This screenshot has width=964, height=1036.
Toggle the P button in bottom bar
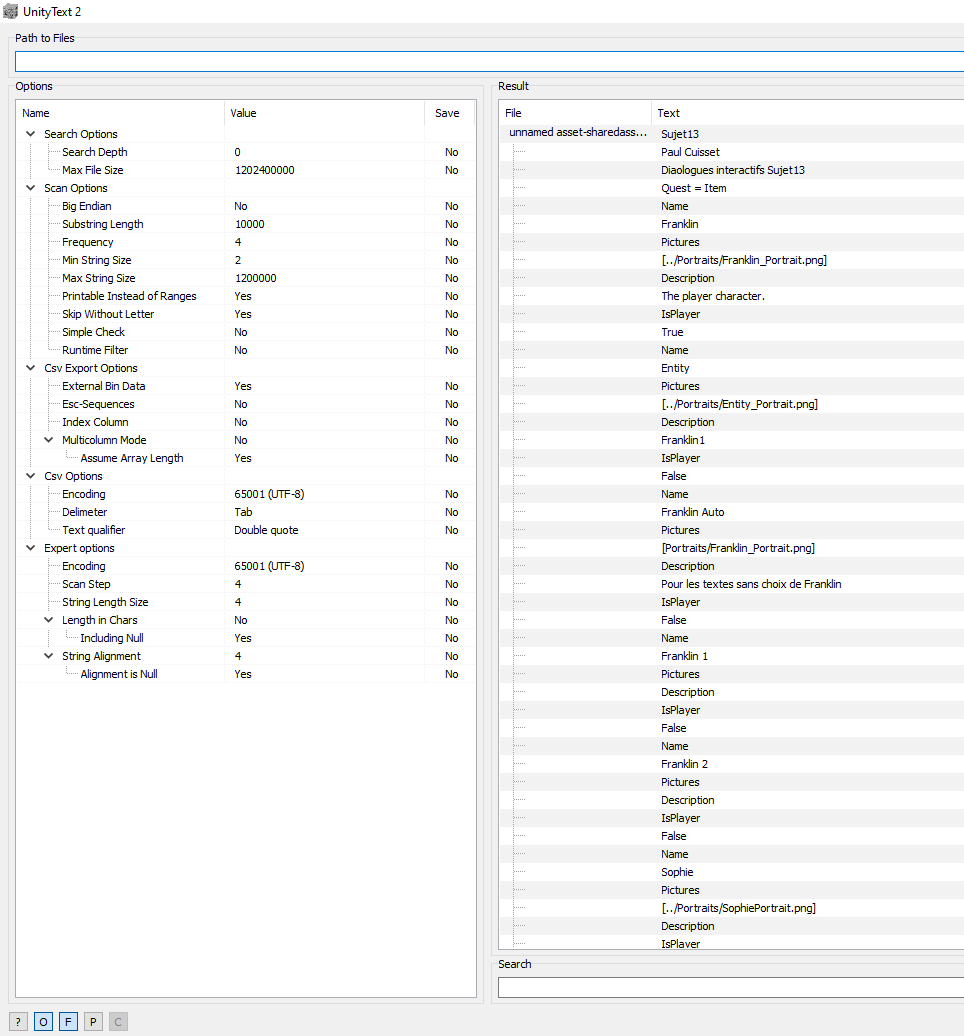93,1021
